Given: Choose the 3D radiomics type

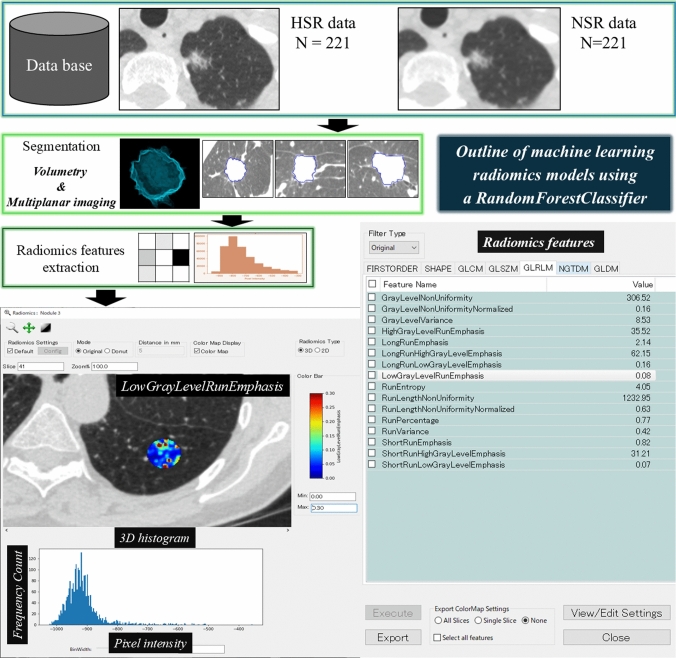Looking at the screenshot, I should [x=300, y=351].
